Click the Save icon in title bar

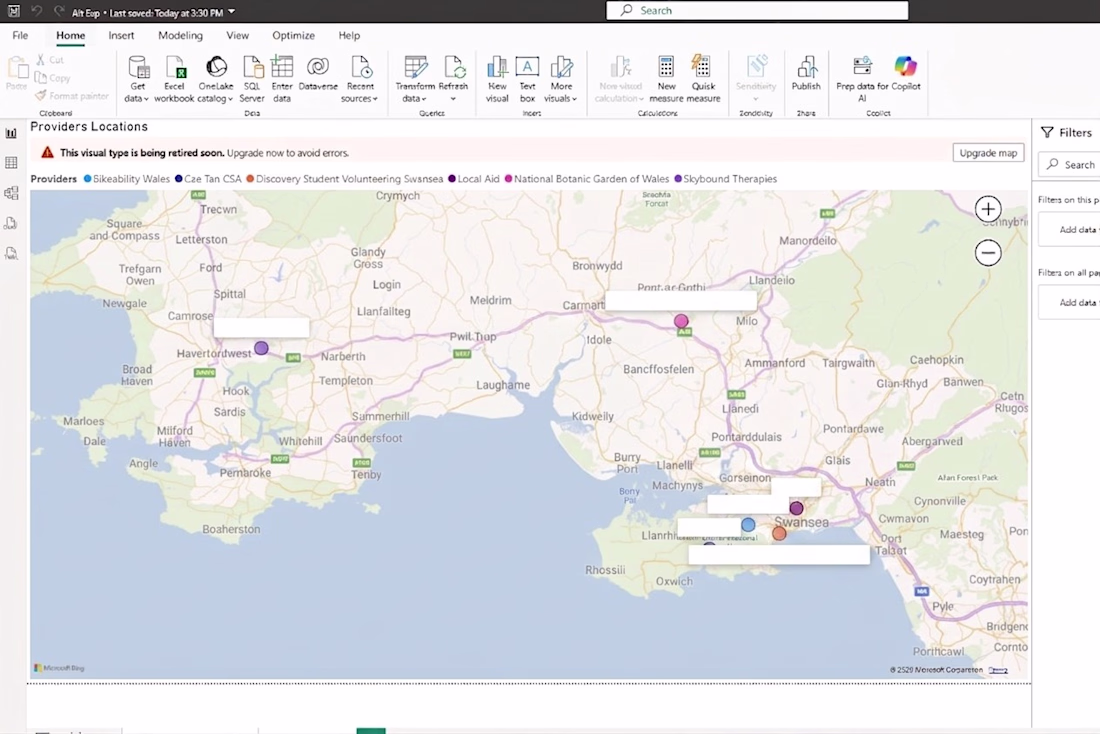pos(14,11)
